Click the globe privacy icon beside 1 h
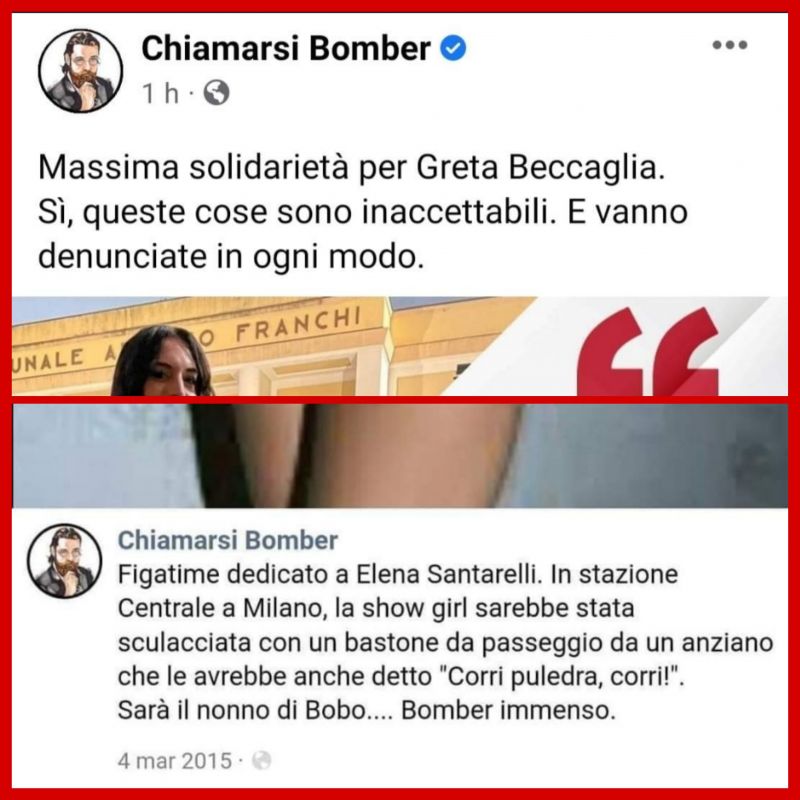 [x=216, y=93]
